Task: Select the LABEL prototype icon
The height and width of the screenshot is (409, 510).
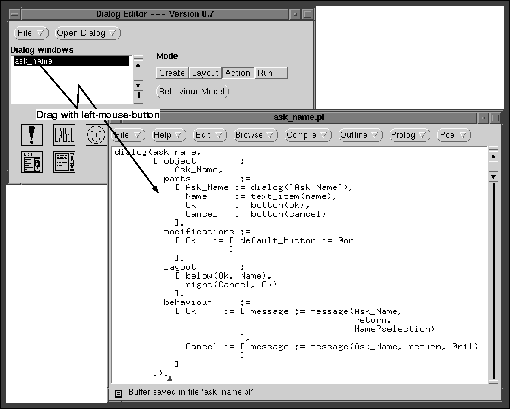Action: pyautogui.click(x=64, y=135)
